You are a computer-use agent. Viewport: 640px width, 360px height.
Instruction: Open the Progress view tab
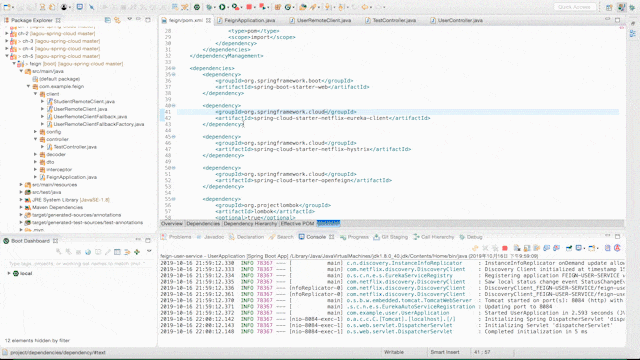354,237
